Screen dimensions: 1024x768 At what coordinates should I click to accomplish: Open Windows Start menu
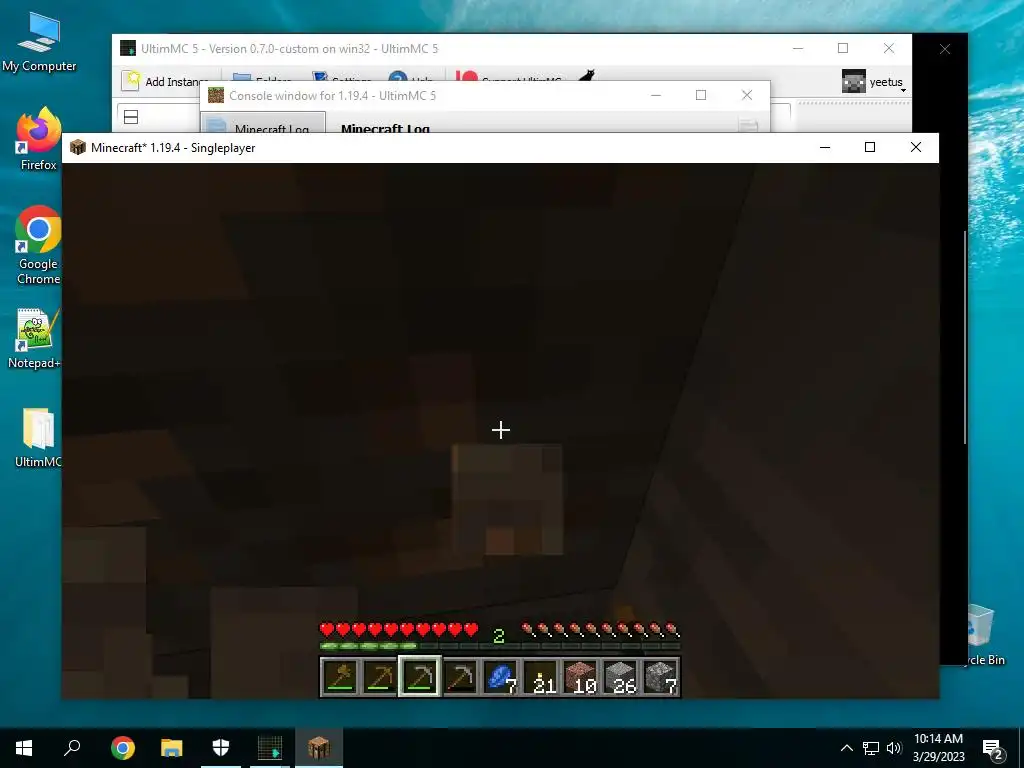pyautogui.click(x=24, y=748)
